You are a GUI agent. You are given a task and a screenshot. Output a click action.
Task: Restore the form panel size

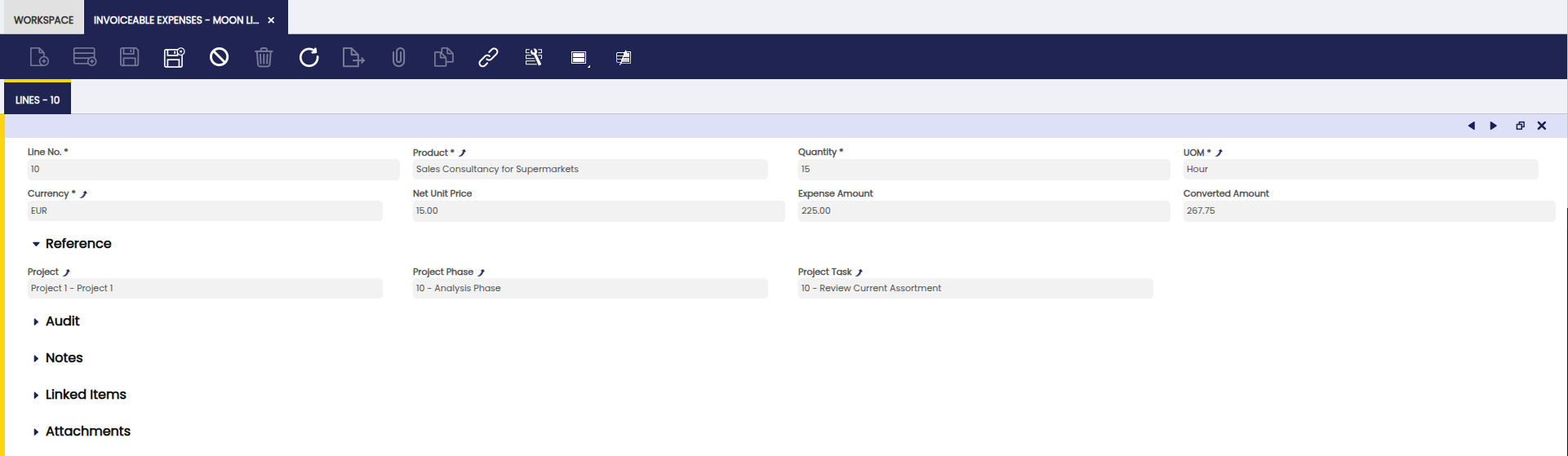[x=1520, y=126]
